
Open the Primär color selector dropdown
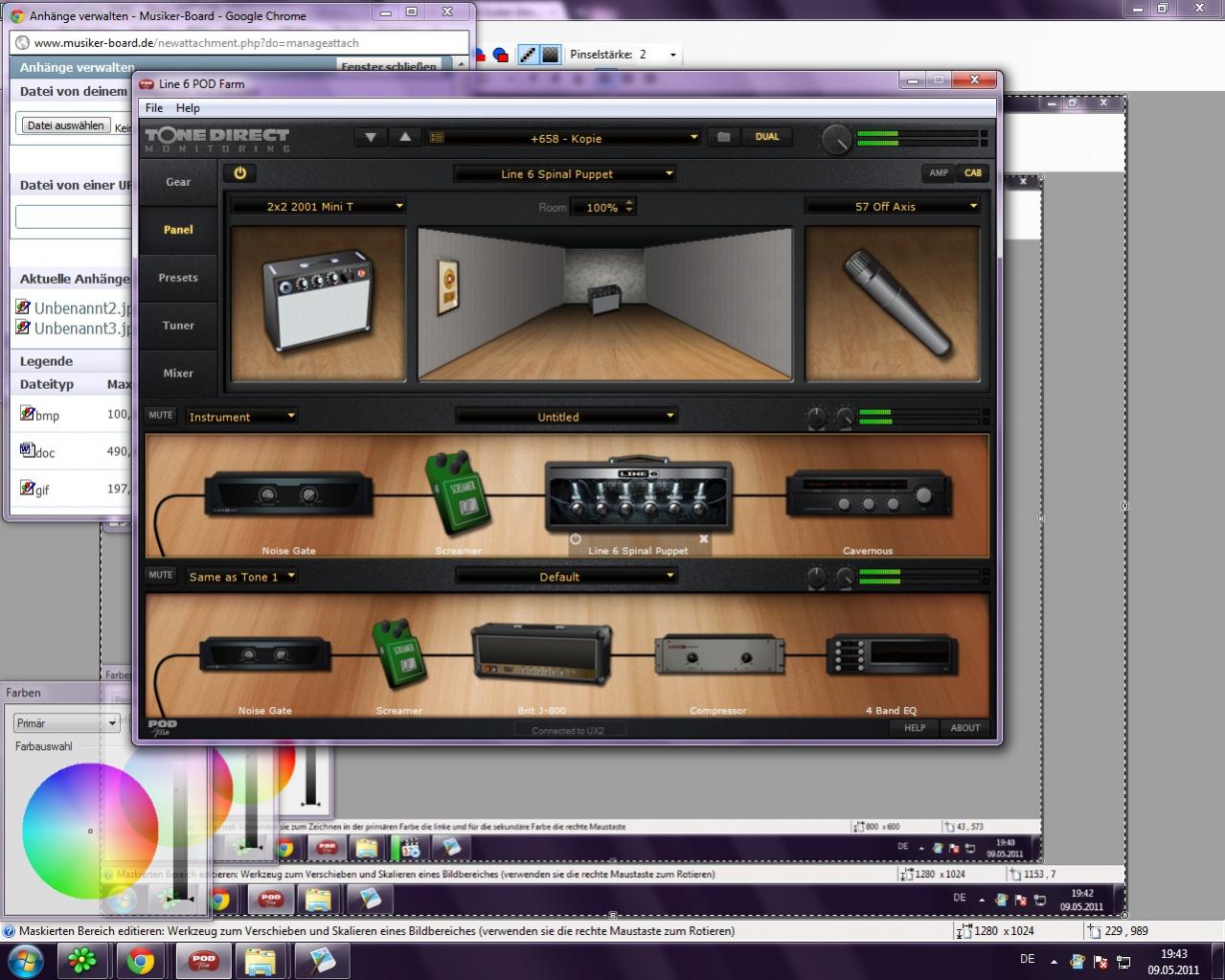coord(66,723)
